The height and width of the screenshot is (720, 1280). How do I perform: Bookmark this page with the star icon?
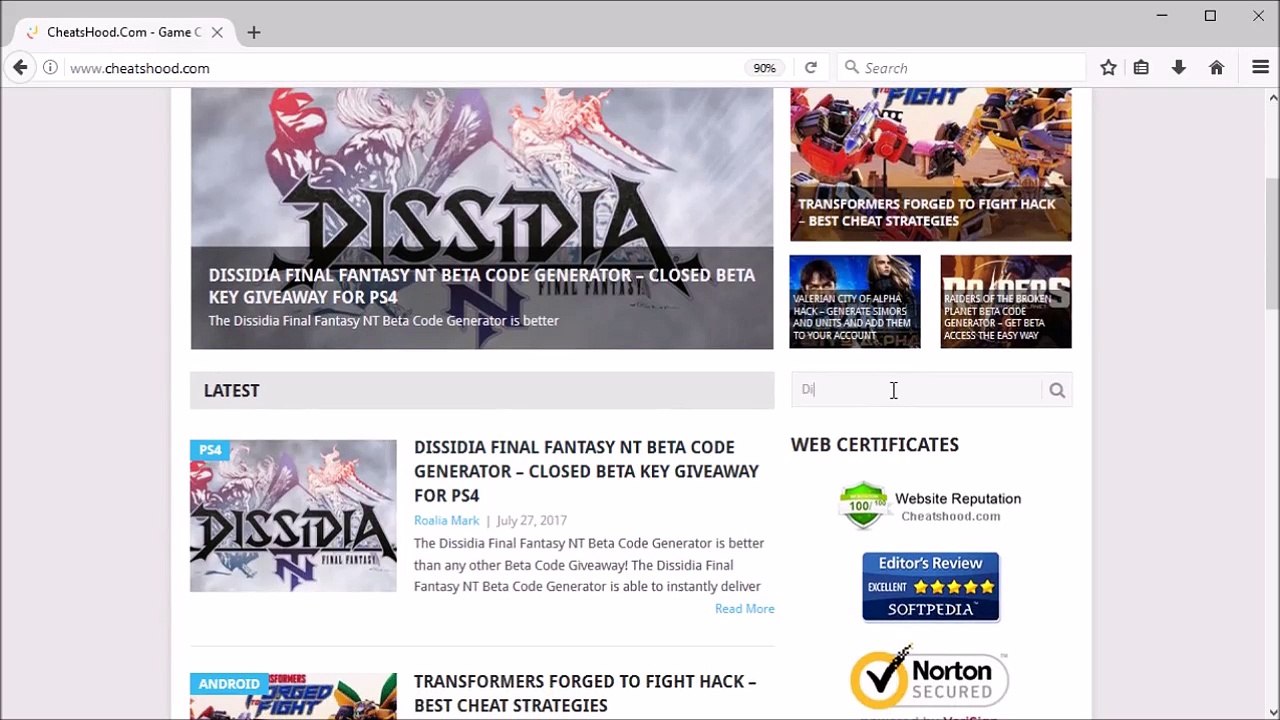pyautogui.click(x=1108, y=68)
